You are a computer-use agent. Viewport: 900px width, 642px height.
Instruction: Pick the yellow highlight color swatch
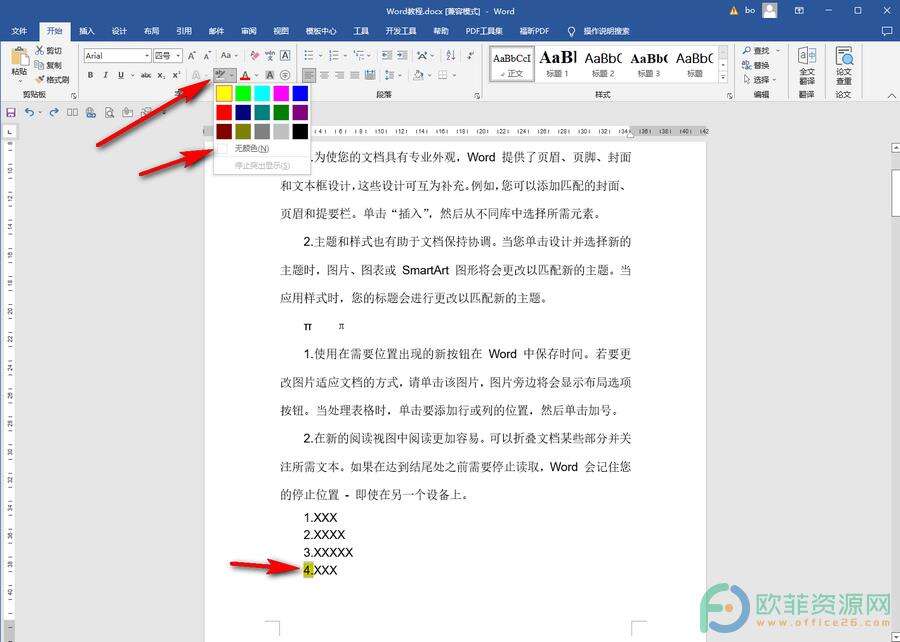[x=224, y=93]
